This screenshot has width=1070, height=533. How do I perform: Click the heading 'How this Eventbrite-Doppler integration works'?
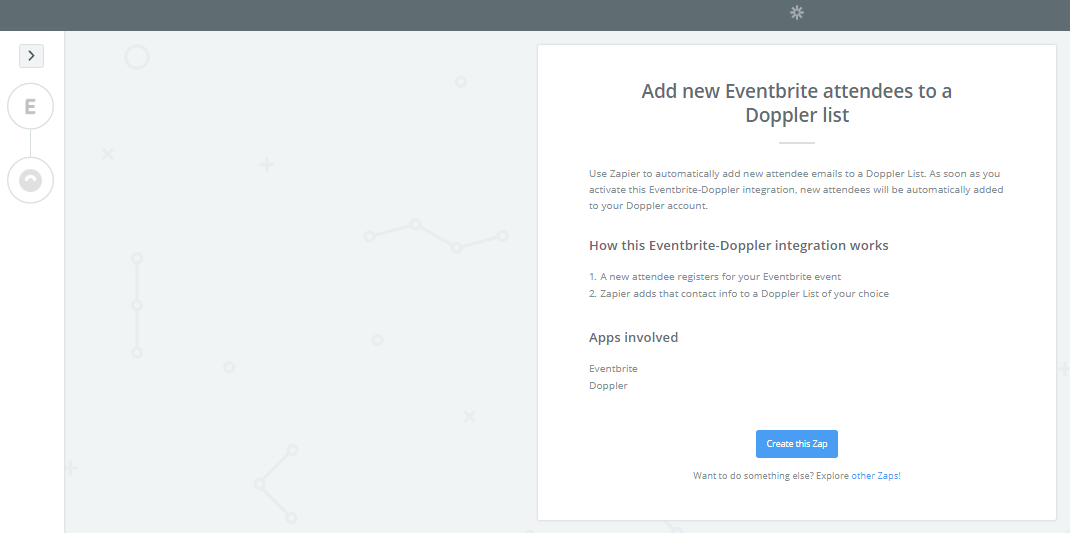(x=738, y=245)
